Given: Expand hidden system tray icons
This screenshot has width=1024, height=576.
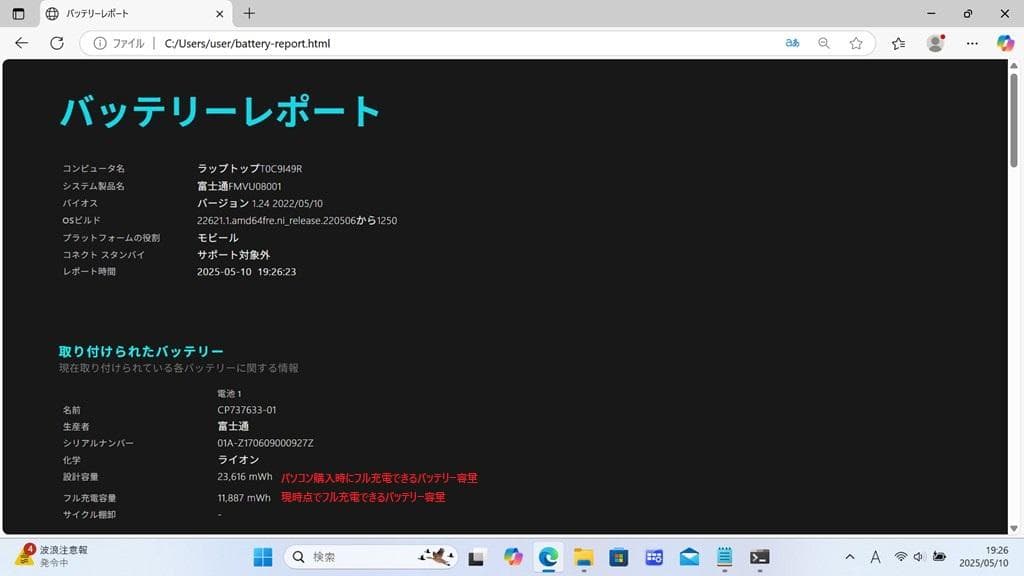Looking at the screenshot, I should point(849,557).
